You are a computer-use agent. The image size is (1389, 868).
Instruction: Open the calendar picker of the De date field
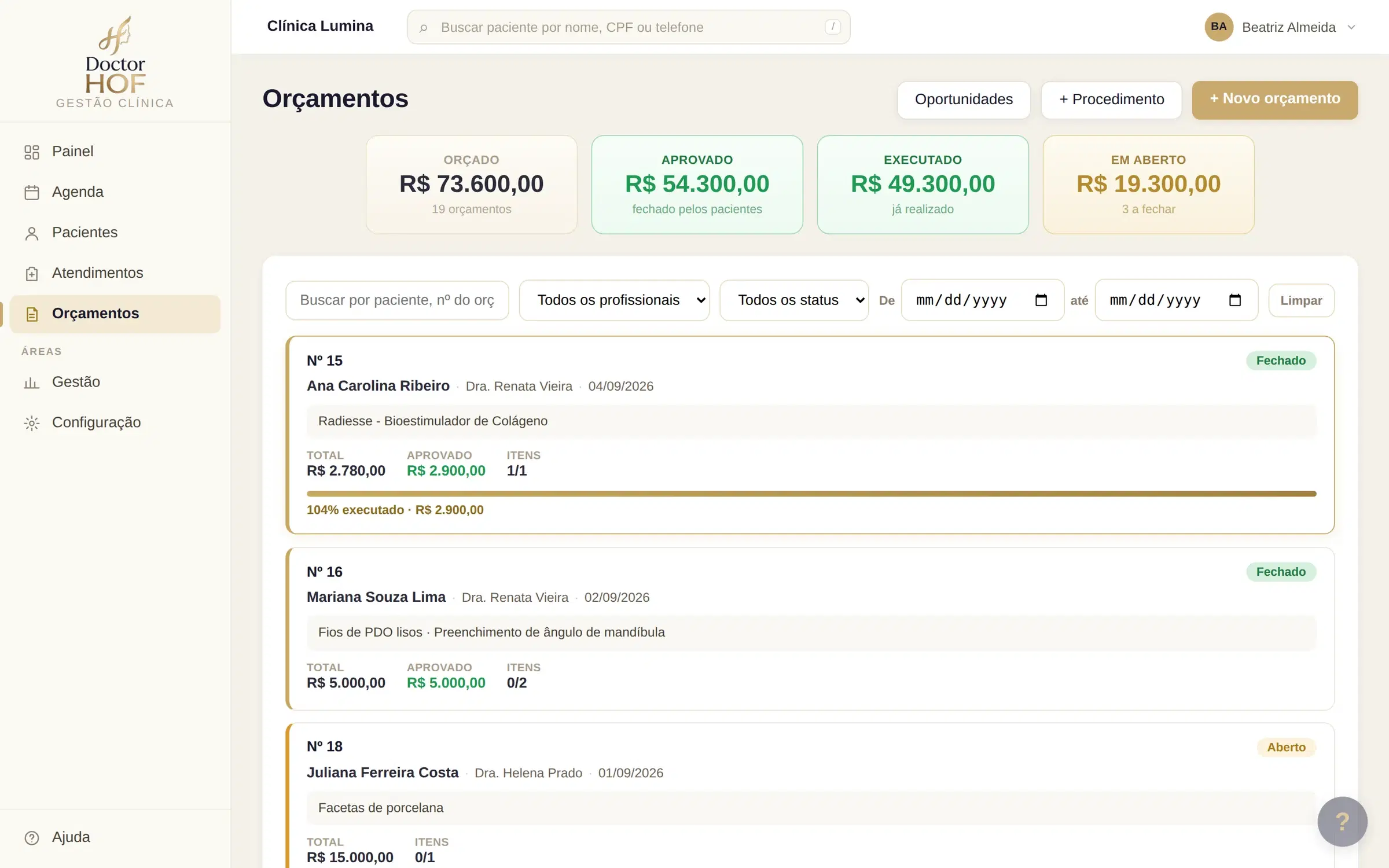tap(1041, 300)
